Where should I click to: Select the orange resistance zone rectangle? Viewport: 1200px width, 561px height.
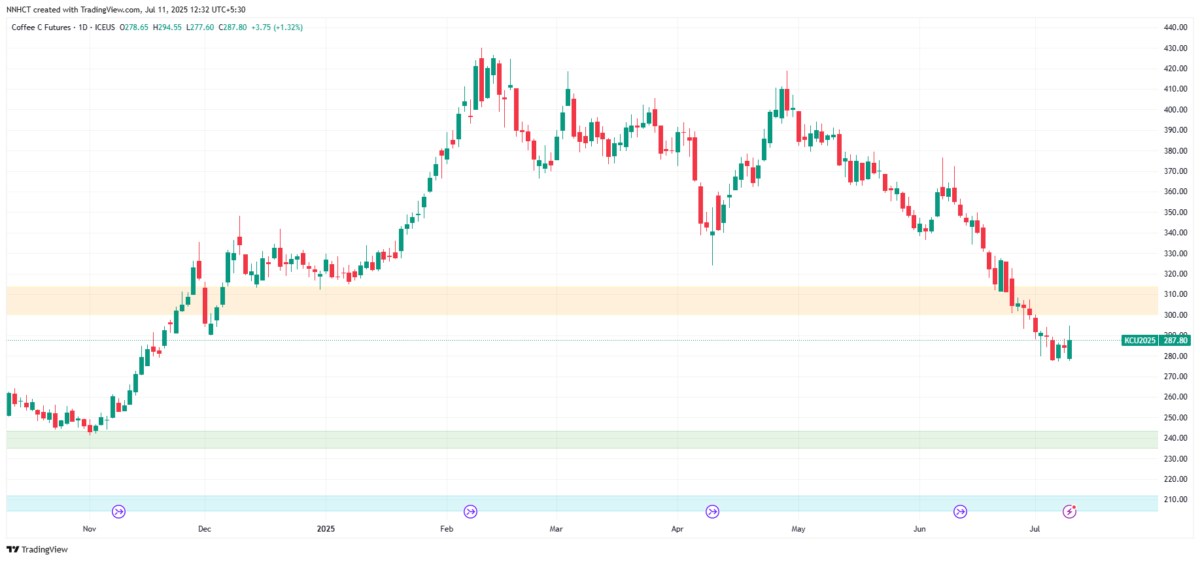point(500,301)
